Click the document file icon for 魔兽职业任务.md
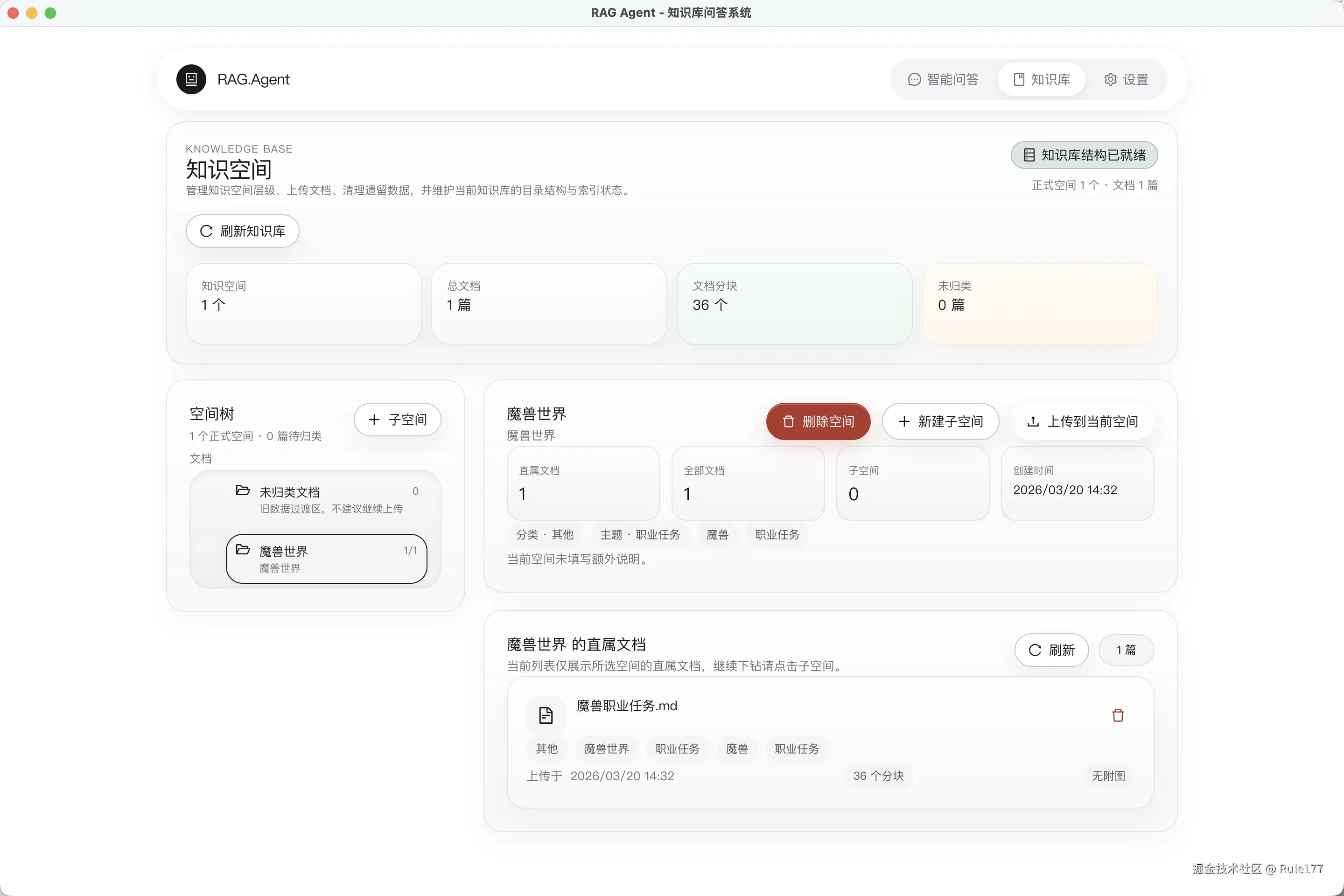 point(546,715)
